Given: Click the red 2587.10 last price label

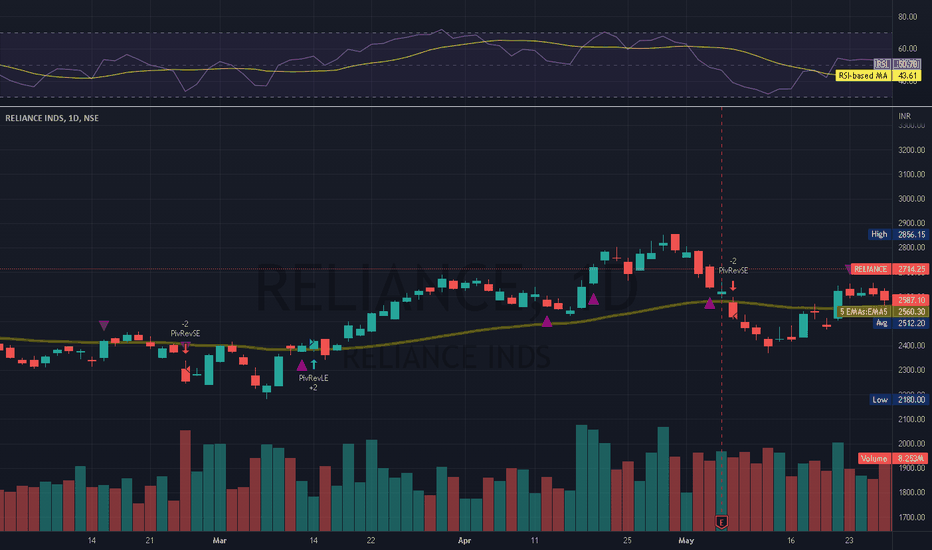Looking at the screenshot, I should [x=910, y=300].
